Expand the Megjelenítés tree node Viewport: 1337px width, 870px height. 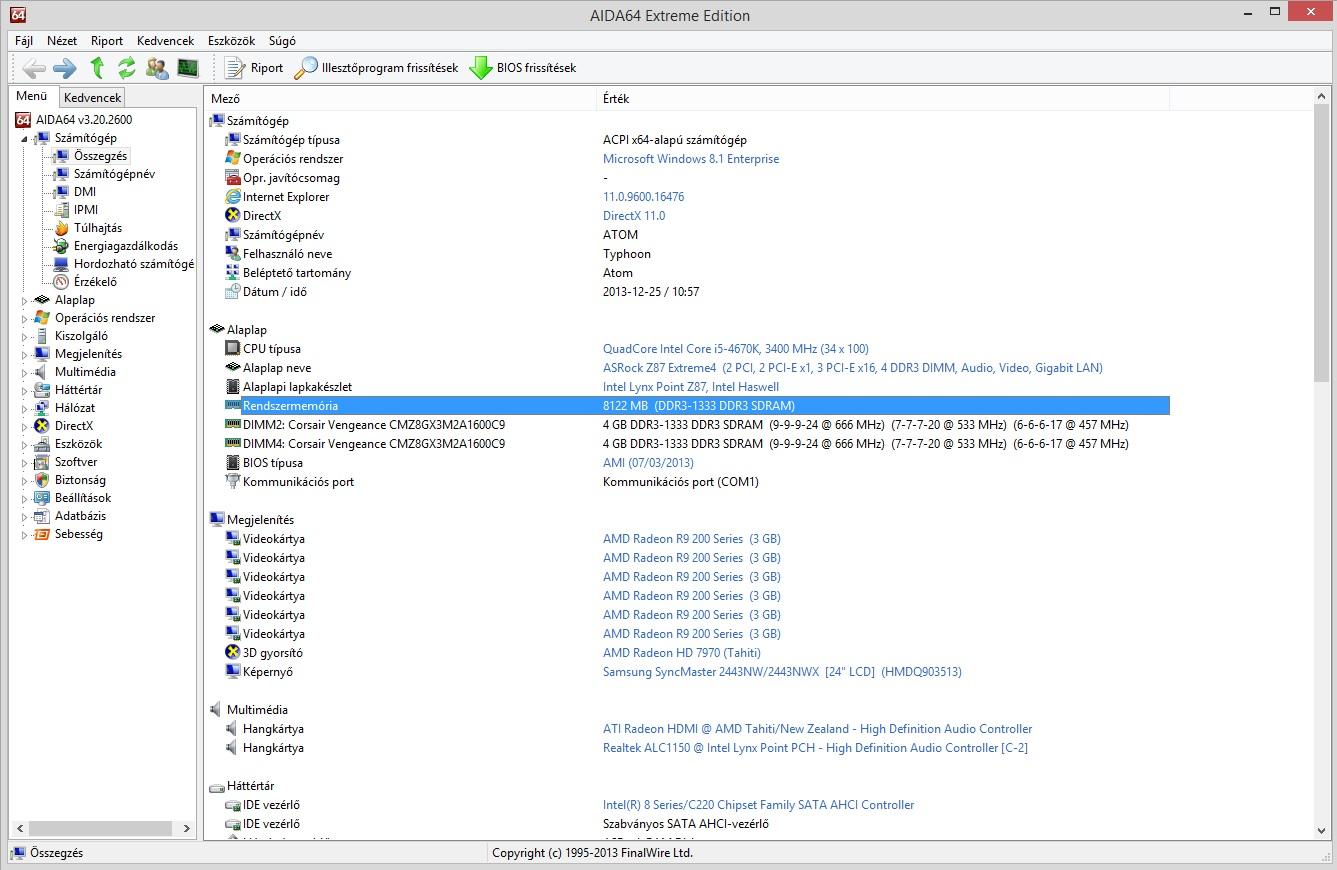pos(25,354)
